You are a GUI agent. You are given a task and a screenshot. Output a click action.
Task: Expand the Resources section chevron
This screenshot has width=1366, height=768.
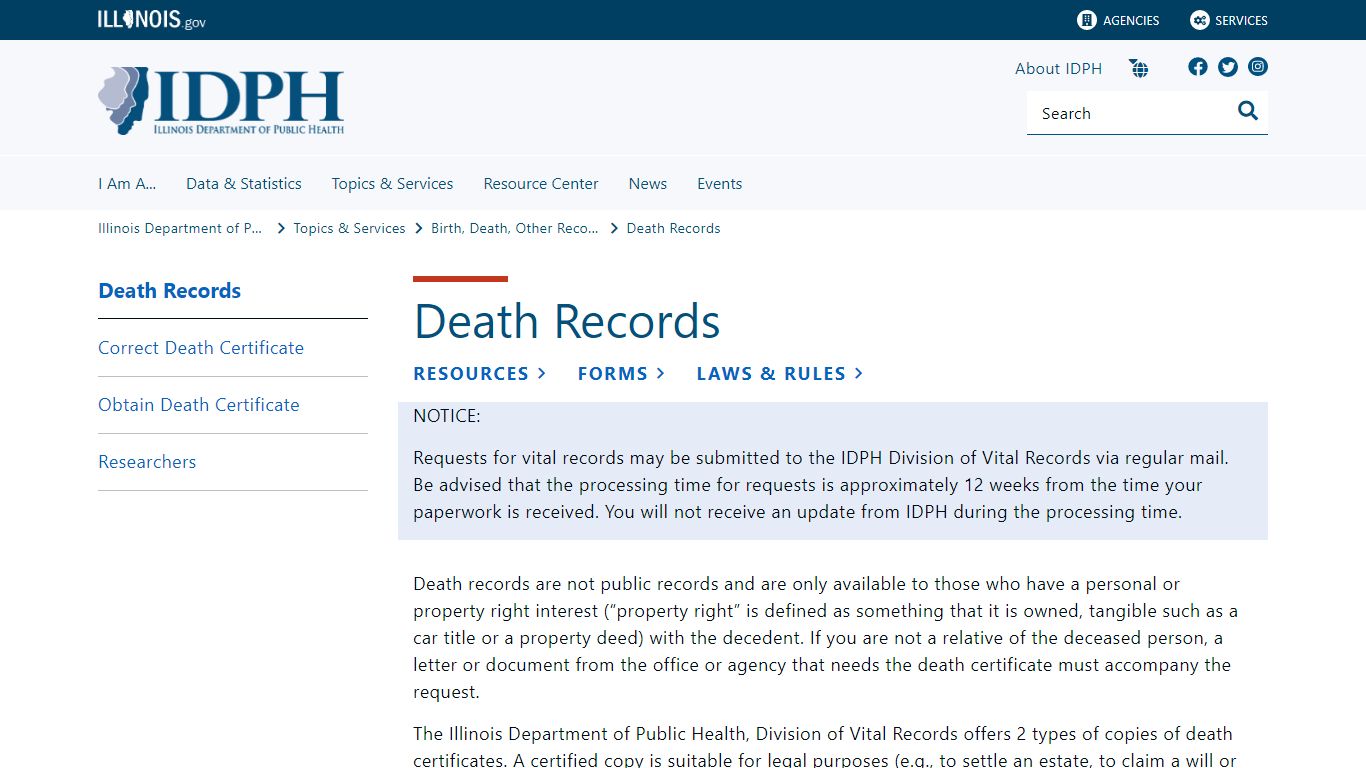[x=542, y=373]
